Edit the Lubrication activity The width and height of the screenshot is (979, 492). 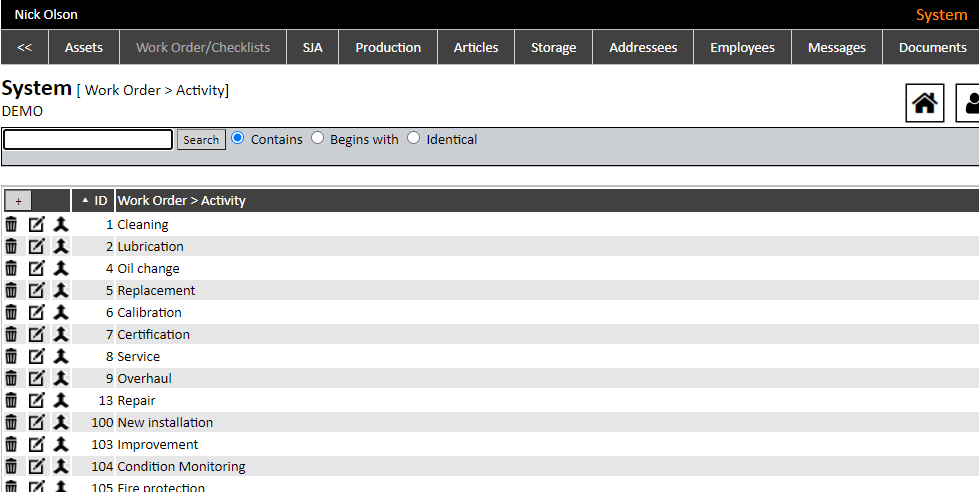tap(36, 247)
